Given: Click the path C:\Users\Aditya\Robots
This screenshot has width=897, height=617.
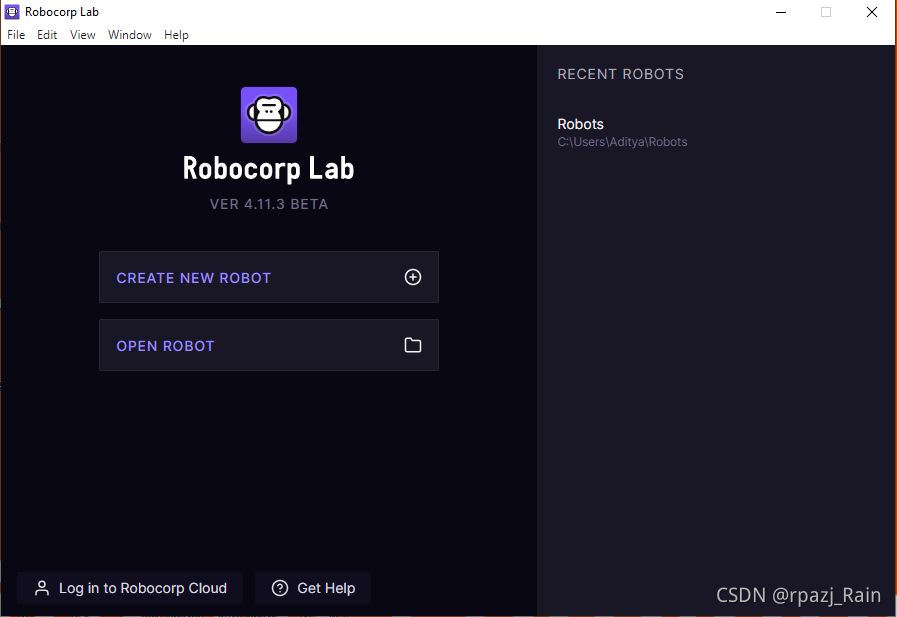Looking at the screenshot, I should (622, 142).
